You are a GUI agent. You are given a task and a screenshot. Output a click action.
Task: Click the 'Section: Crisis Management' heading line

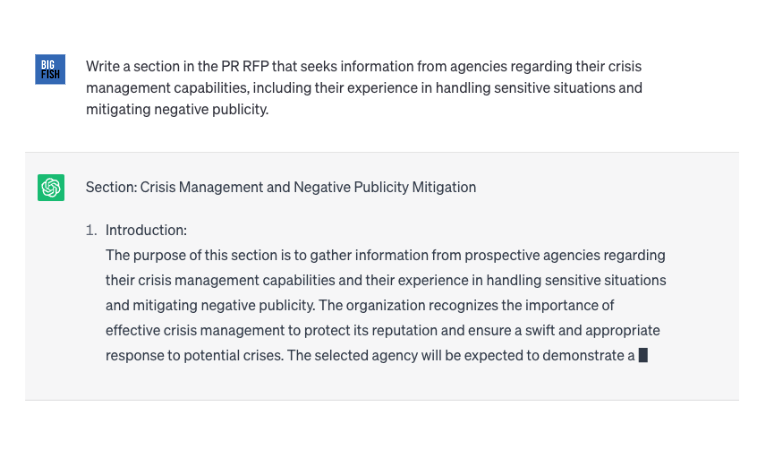click(x=281, y=187)
